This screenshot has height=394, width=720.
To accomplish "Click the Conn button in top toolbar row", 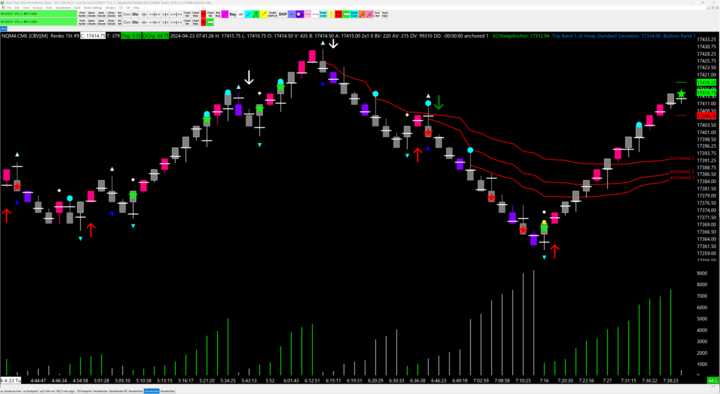I will click(x=127, y=14).
